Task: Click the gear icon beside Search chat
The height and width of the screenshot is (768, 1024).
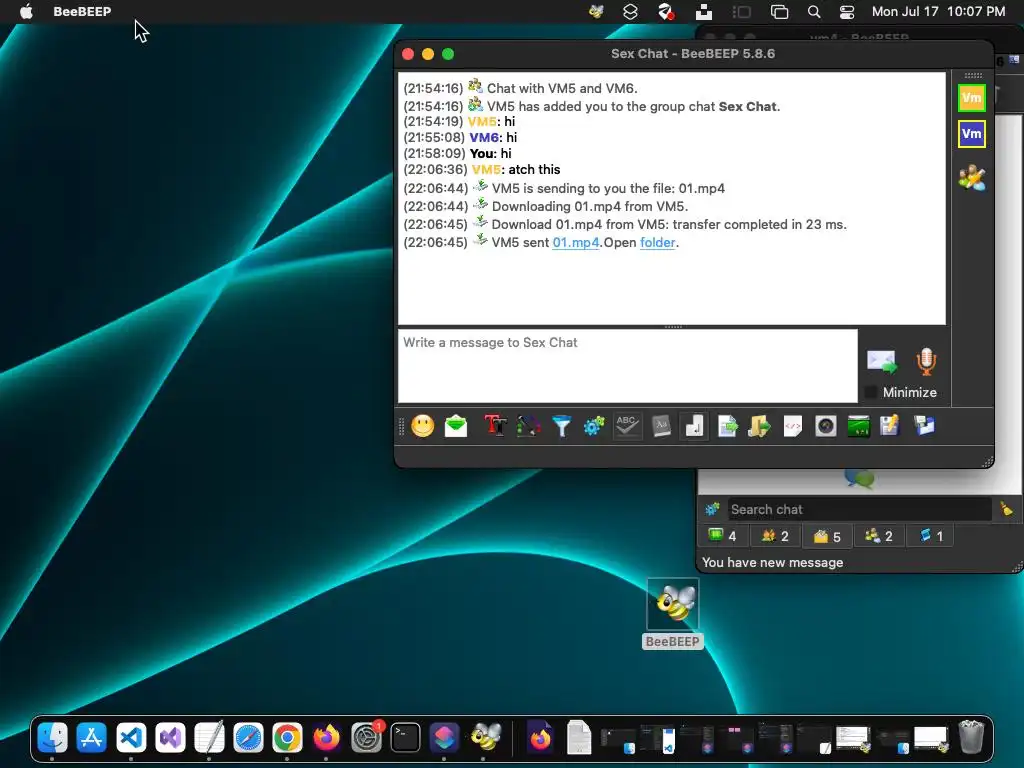Action: (712, 509)
